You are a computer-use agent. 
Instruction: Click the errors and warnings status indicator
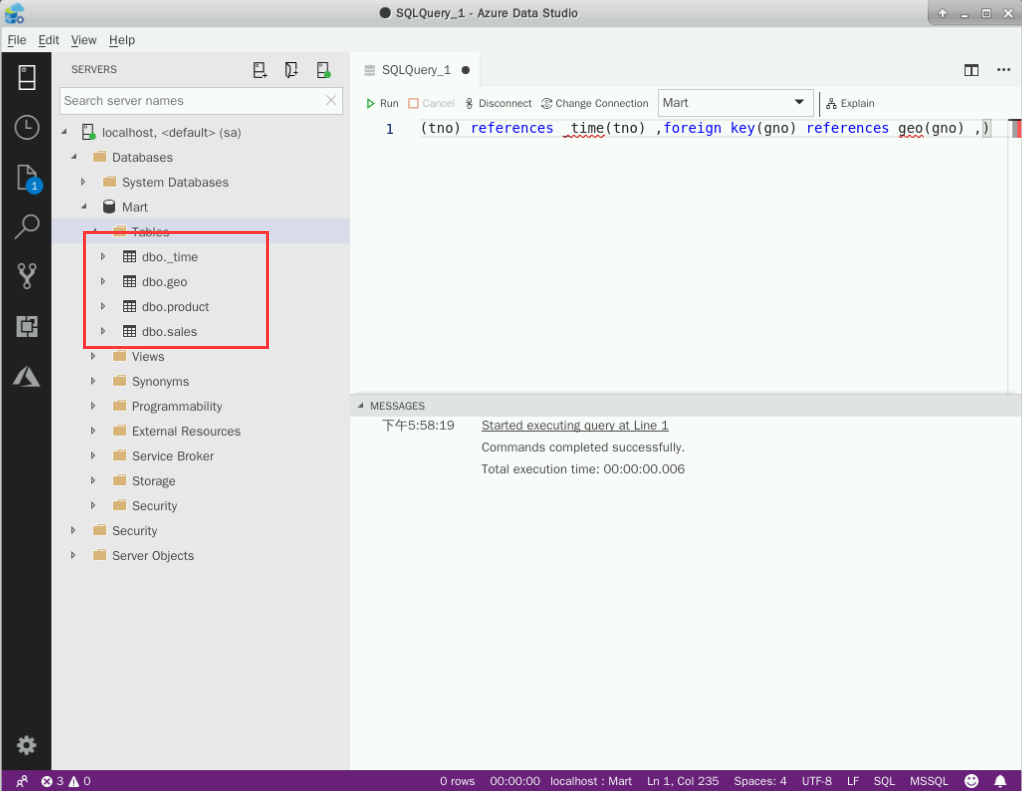[x=66, y=781]
